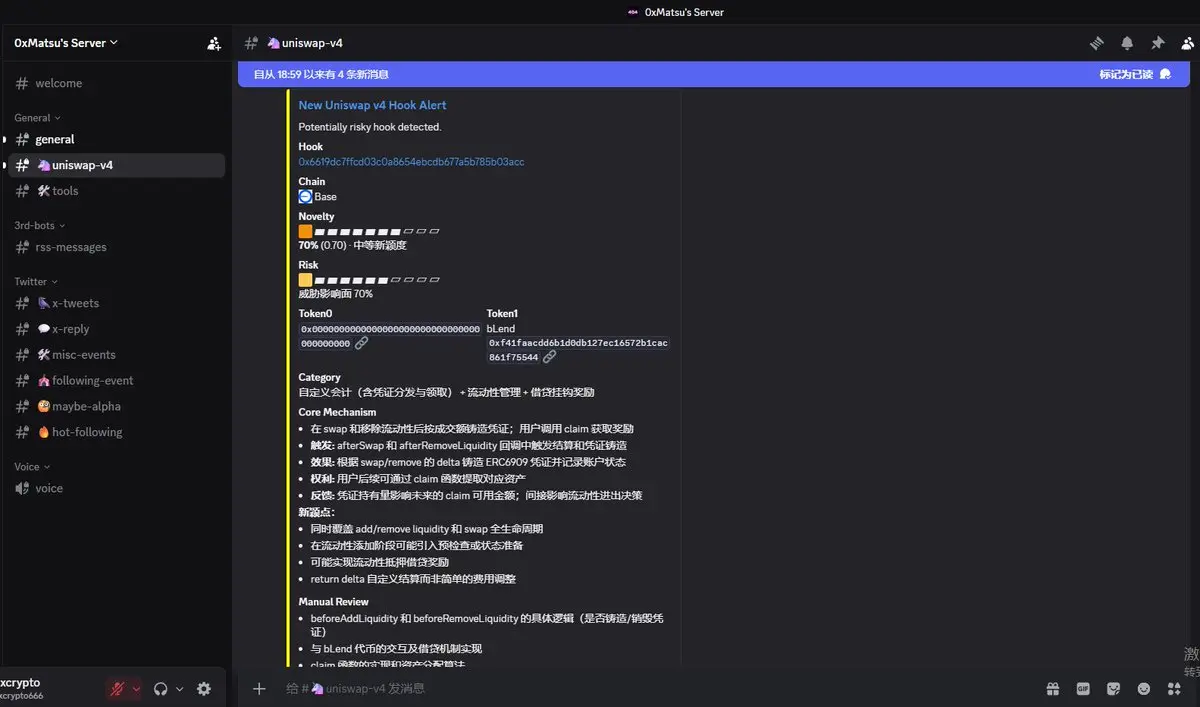Viewport: 1200px width, 707px height.
Task: Click the Novelty 70% progress bar
Action: pos(377,231)
